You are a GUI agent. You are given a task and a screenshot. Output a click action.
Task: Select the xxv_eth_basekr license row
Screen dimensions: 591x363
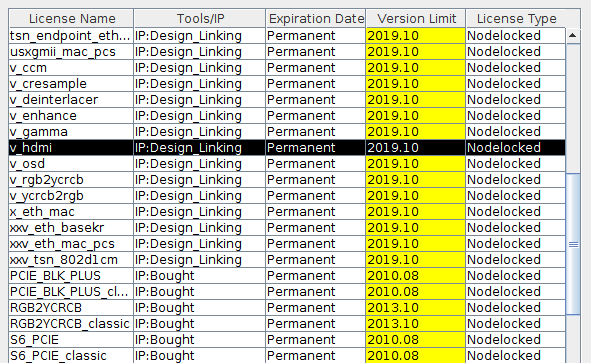click(x=287, y=228)
